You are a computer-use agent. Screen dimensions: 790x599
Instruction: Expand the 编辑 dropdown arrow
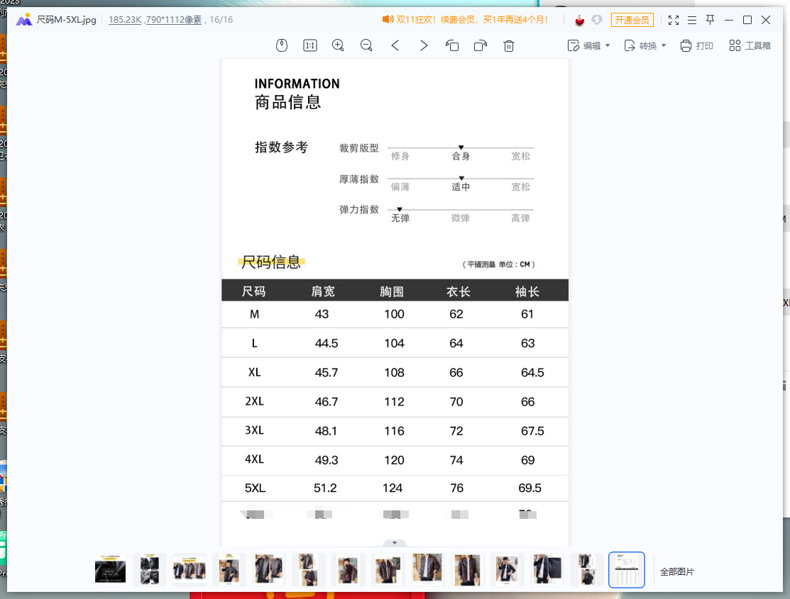coord(608,46)
